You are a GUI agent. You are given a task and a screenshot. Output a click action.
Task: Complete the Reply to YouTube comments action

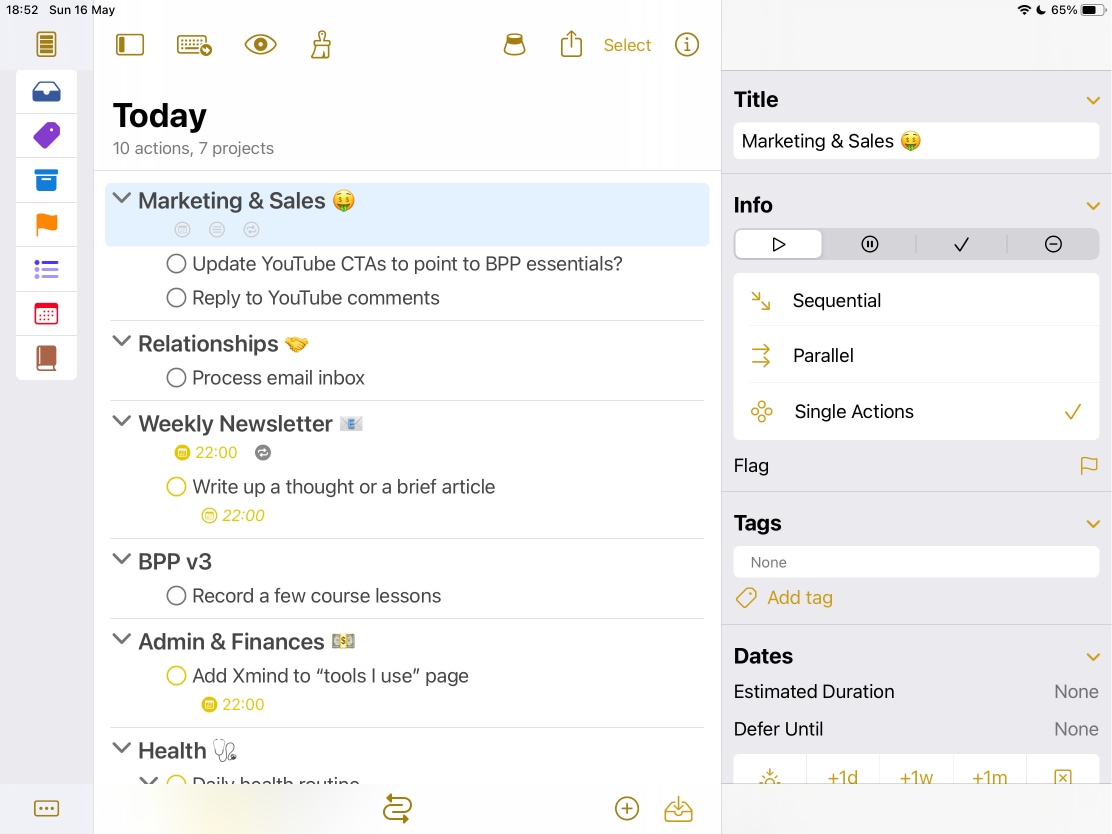click(176, 298)
